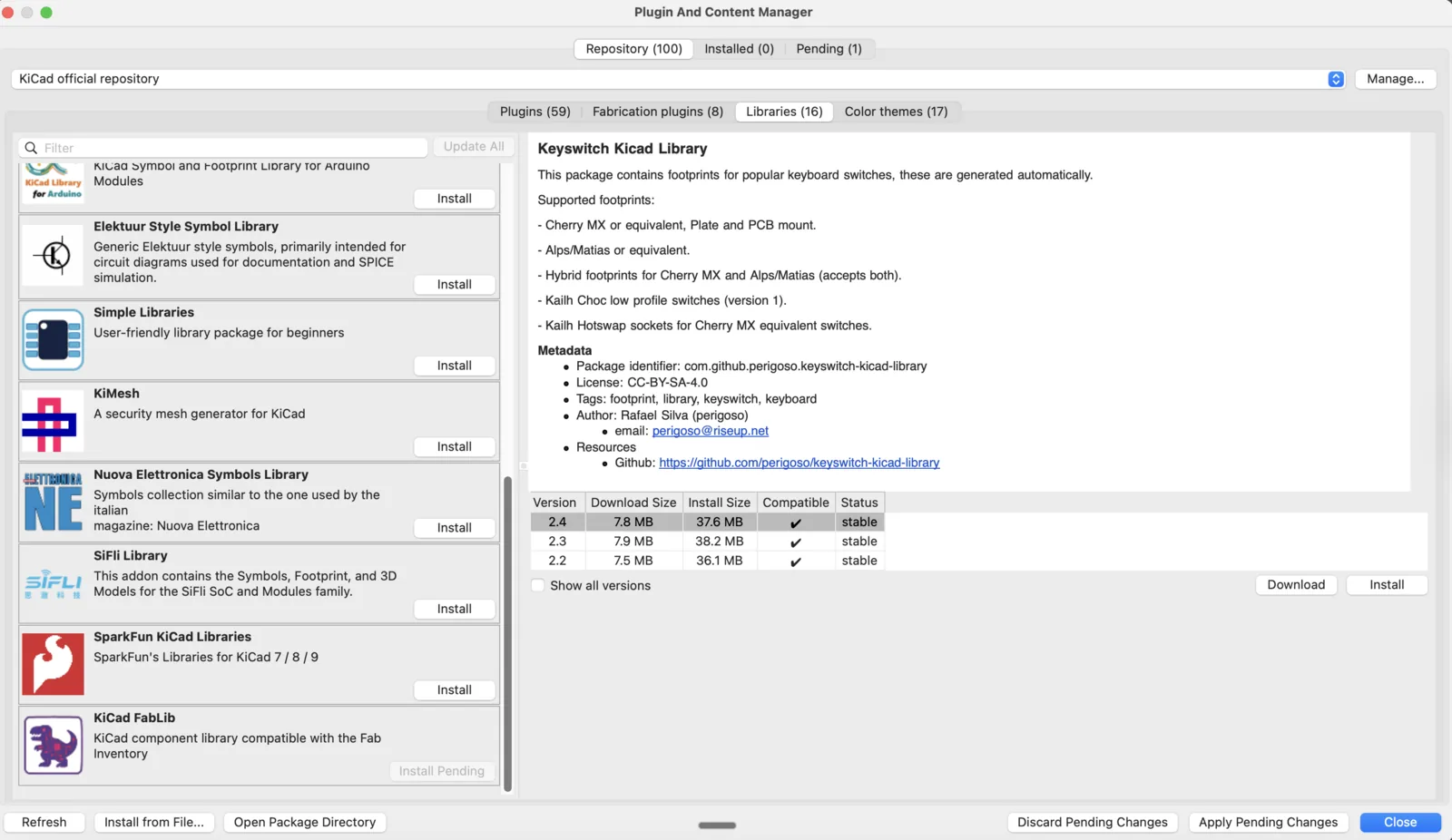The width and height of the screenshot is (1452, 840).
Task: Select version 2.2 row in table
Action: click(x=708, y=561)
